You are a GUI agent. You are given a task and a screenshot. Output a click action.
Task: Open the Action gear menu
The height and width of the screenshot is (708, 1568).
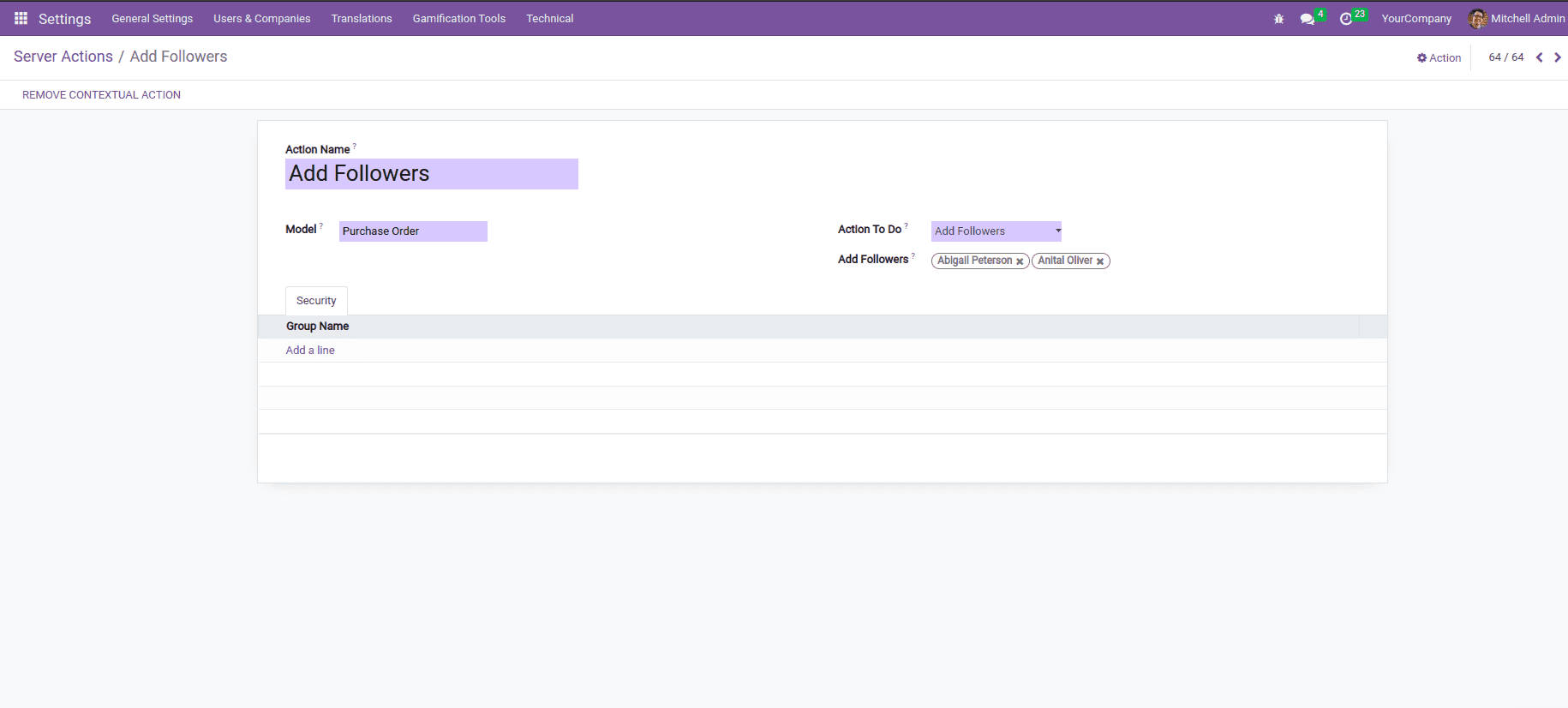click(x=1439, y=57)
